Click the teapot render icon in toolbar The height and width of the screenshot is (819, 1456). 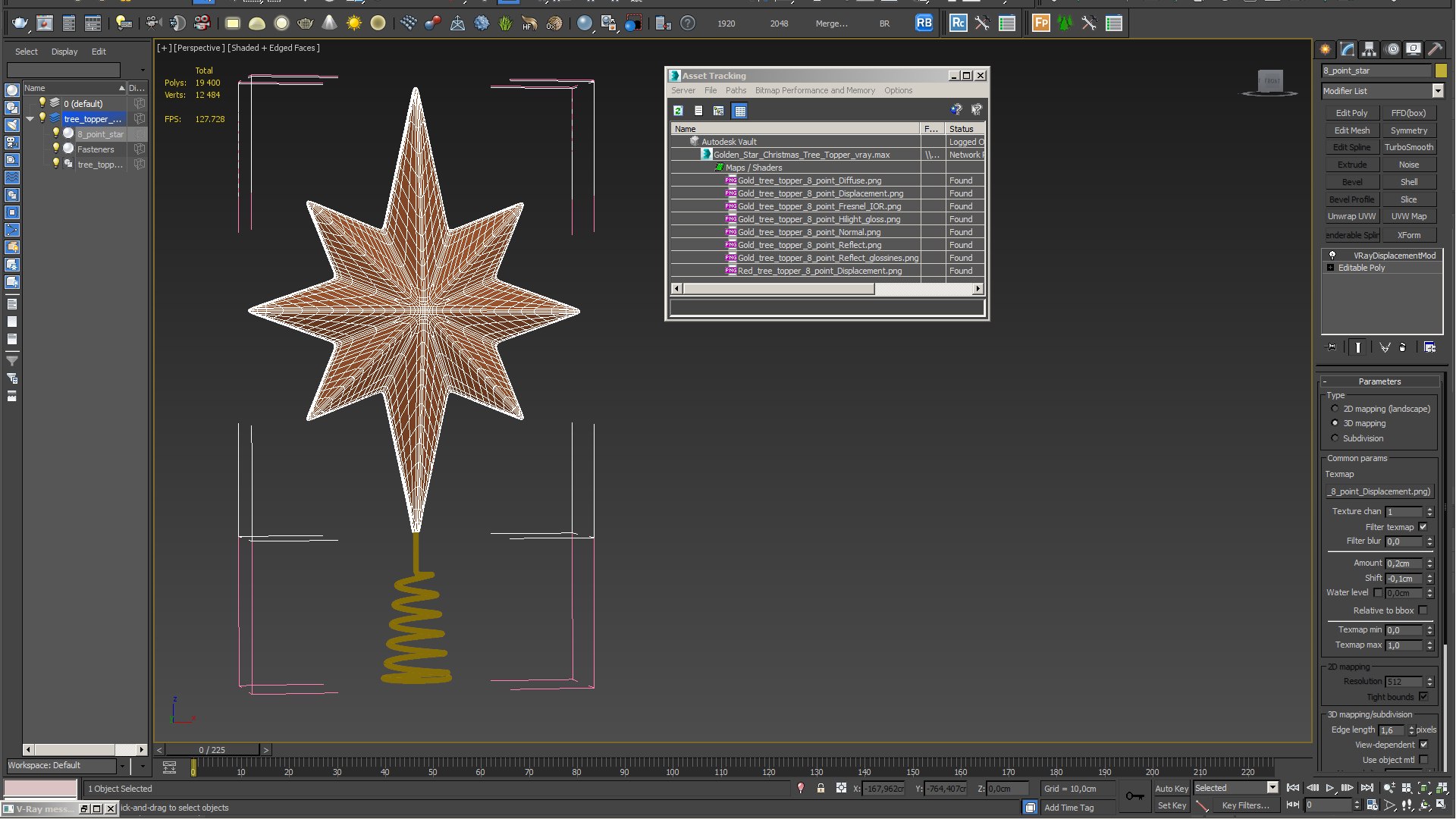click(20, 24)
